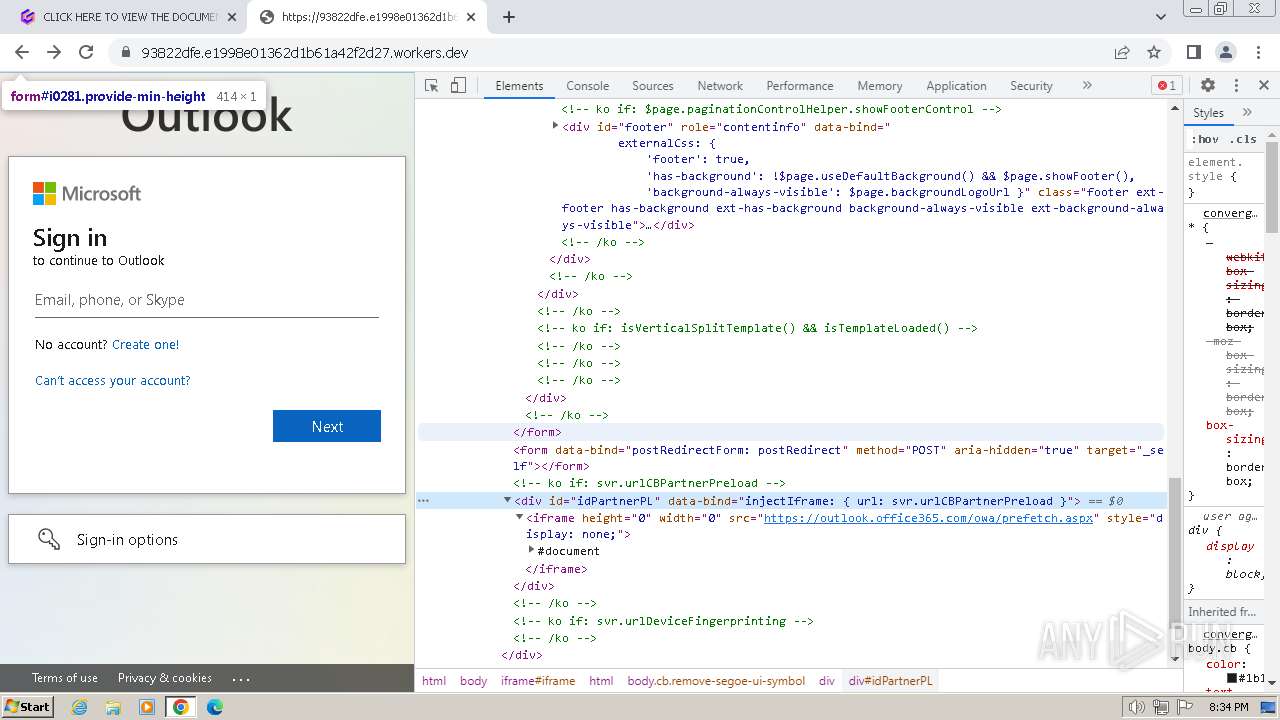Close the CLICK HERE TO VIEW tab
This screenshot has width=1280, height=720.
pos(231,17)
